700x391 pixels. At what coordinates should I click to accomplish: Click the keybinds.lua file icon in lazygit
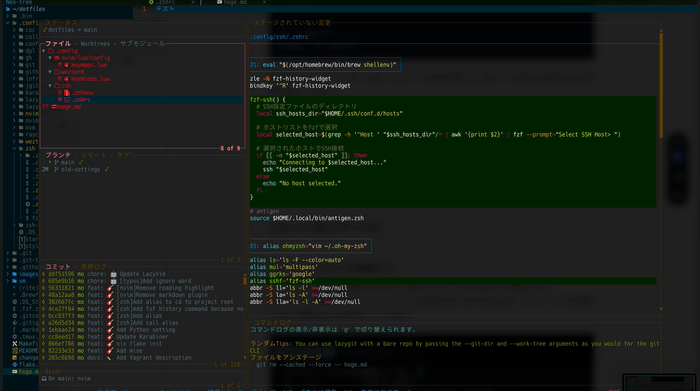point(66,79)
